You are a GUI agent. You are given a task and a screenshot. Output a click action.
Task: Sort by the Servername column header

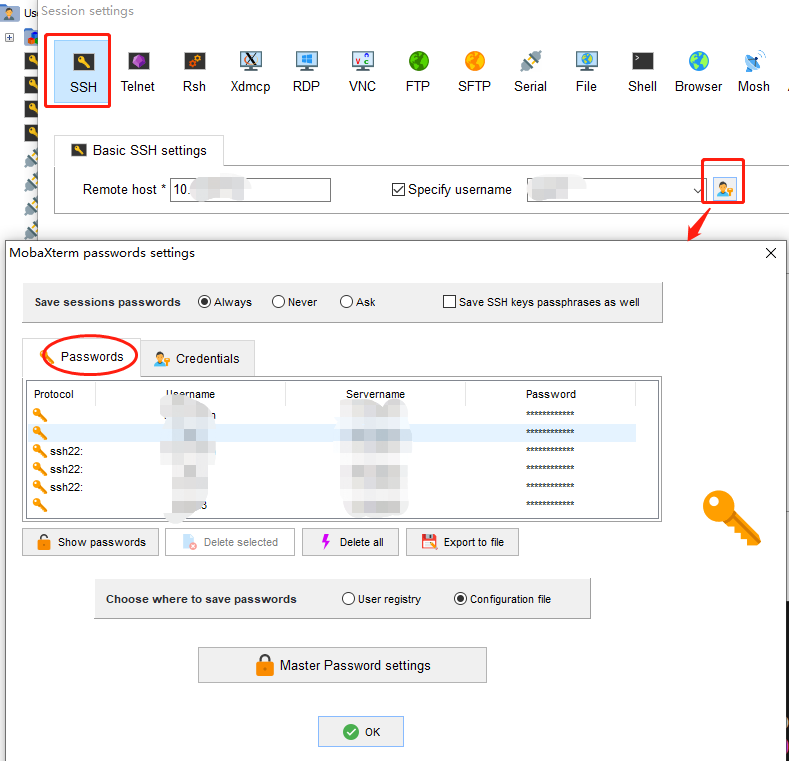[x=375, y=394]
